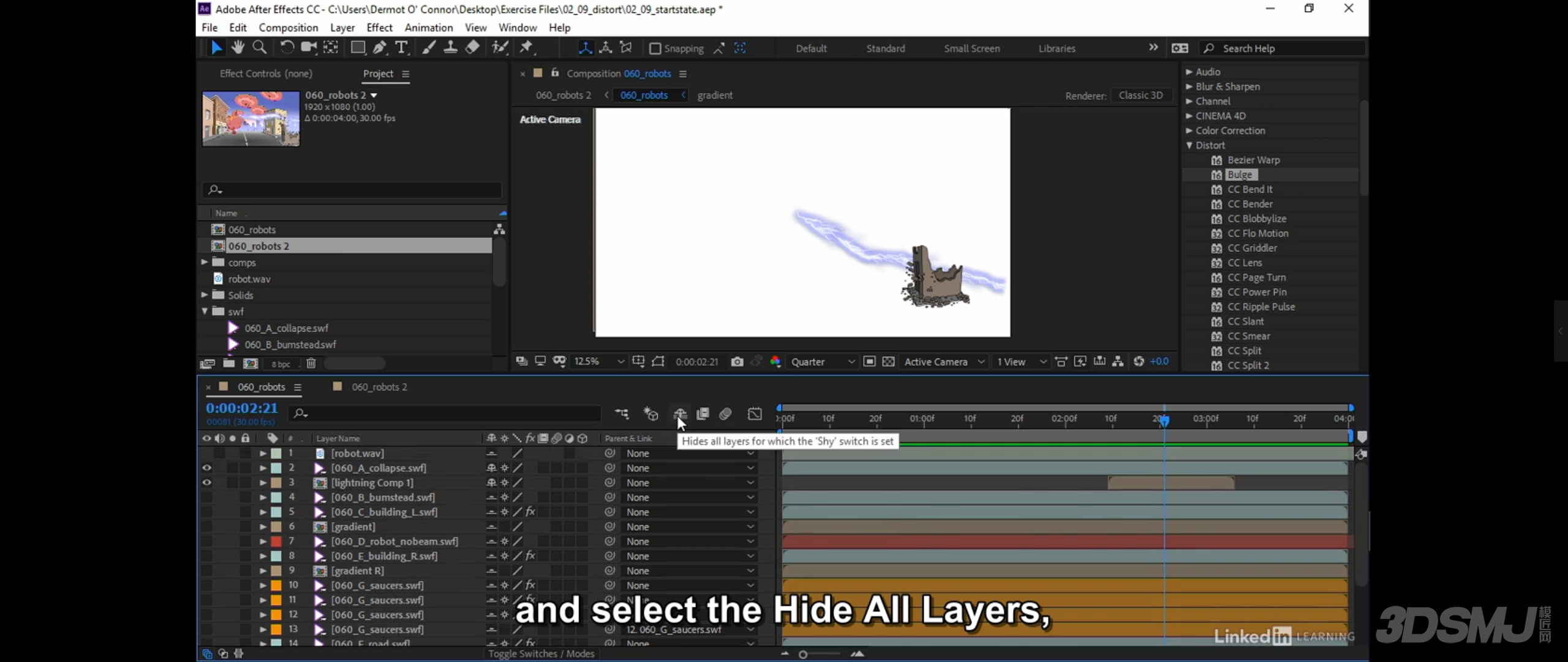Select the Rotation tool
Screen dimensions: 1568x662
point(287,48)
